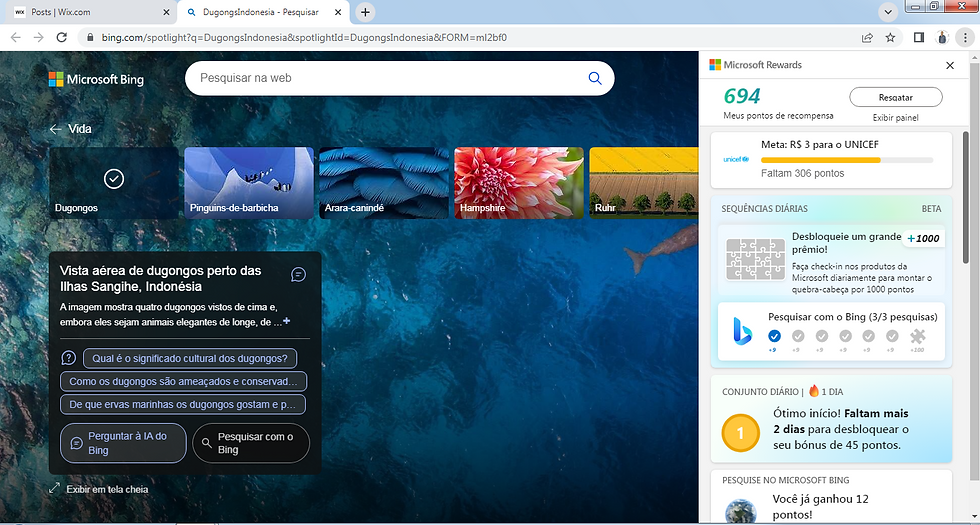Click the browser forward arrow

(x=38, y=38)
